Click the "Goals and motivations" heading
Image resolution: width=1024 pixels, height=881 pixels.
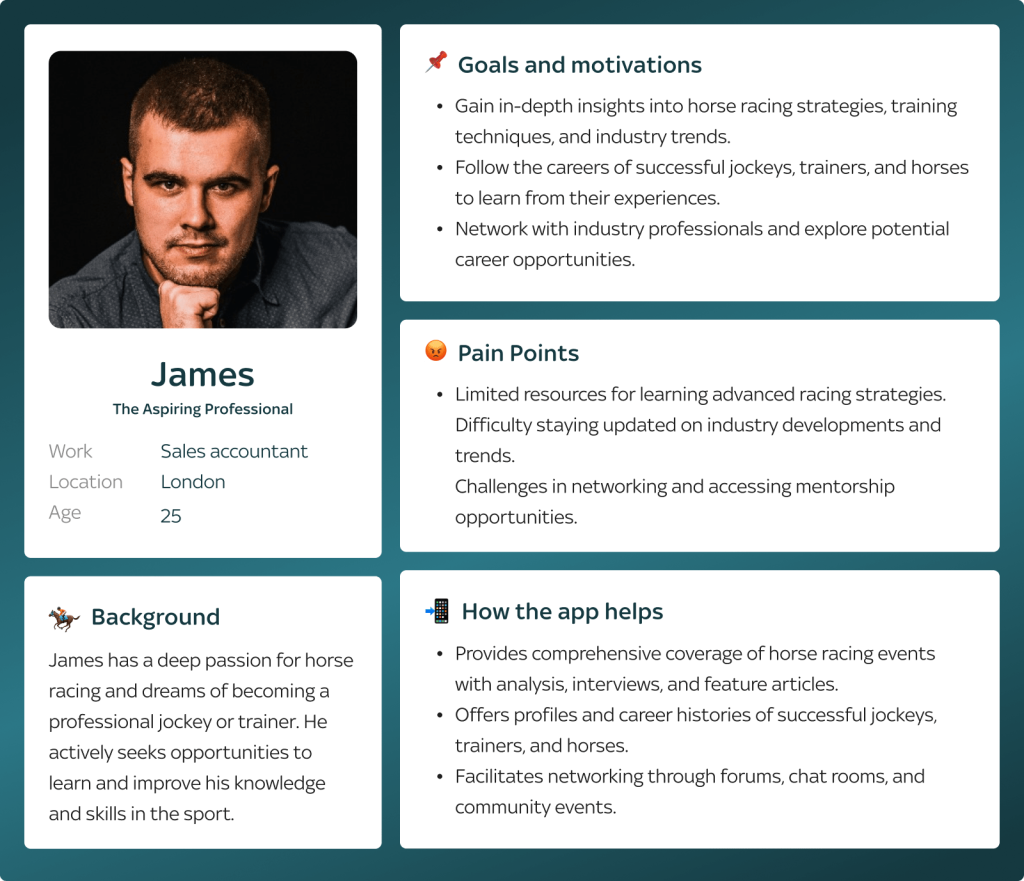[579, 65]
